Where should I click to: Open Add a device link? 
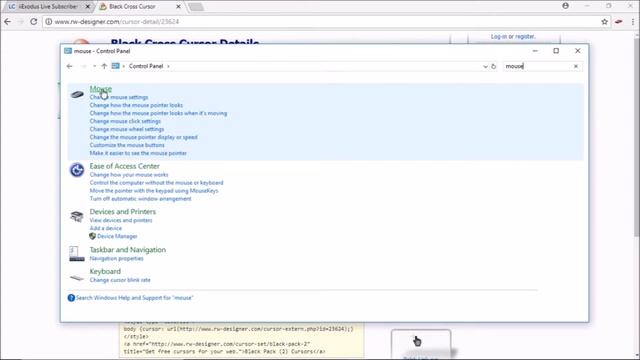(x=106, y=228)
